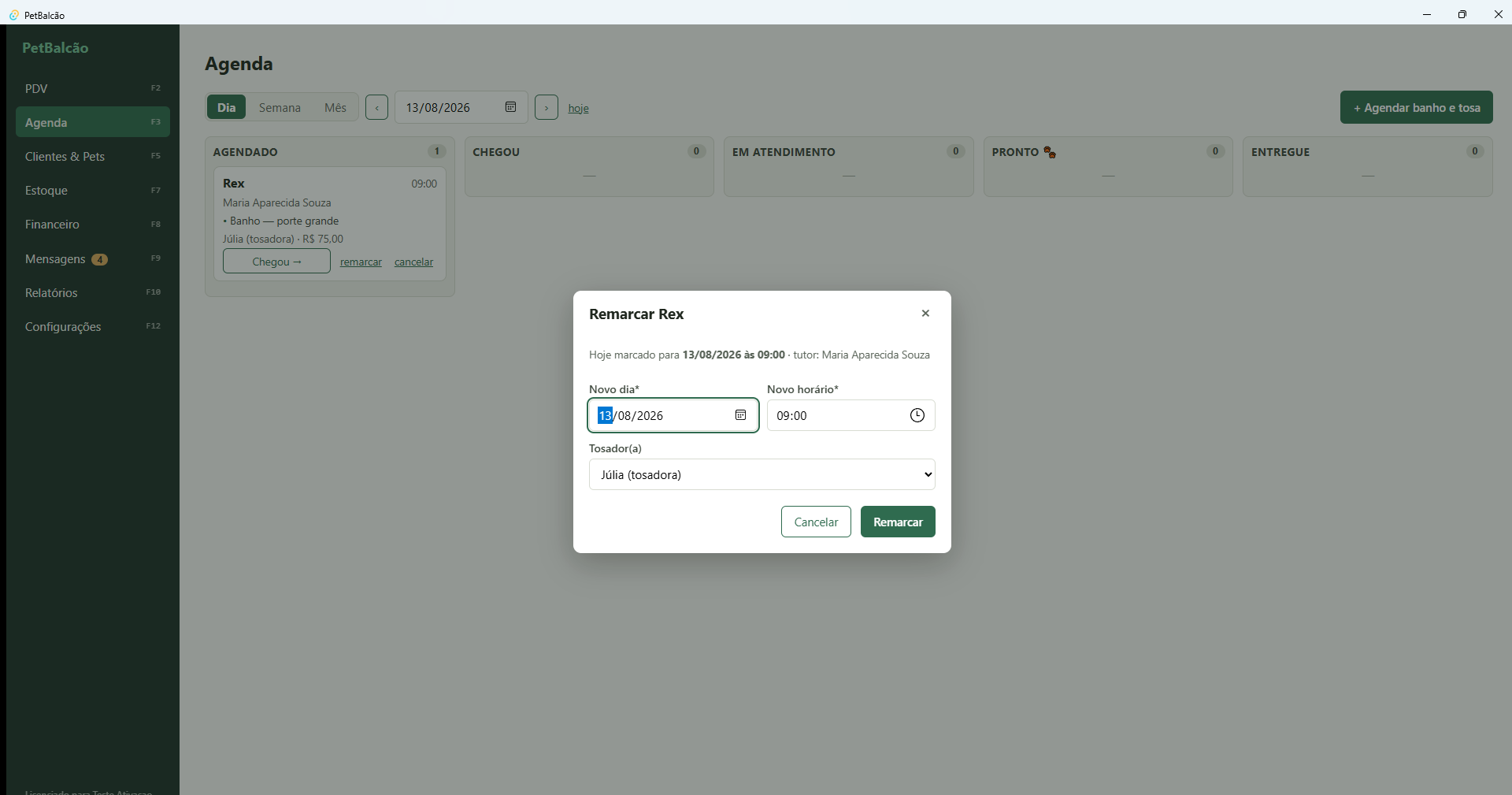This screenshot has width=1512, height=795.
Task: Open PDV in the sidebar
Action: 93,88
